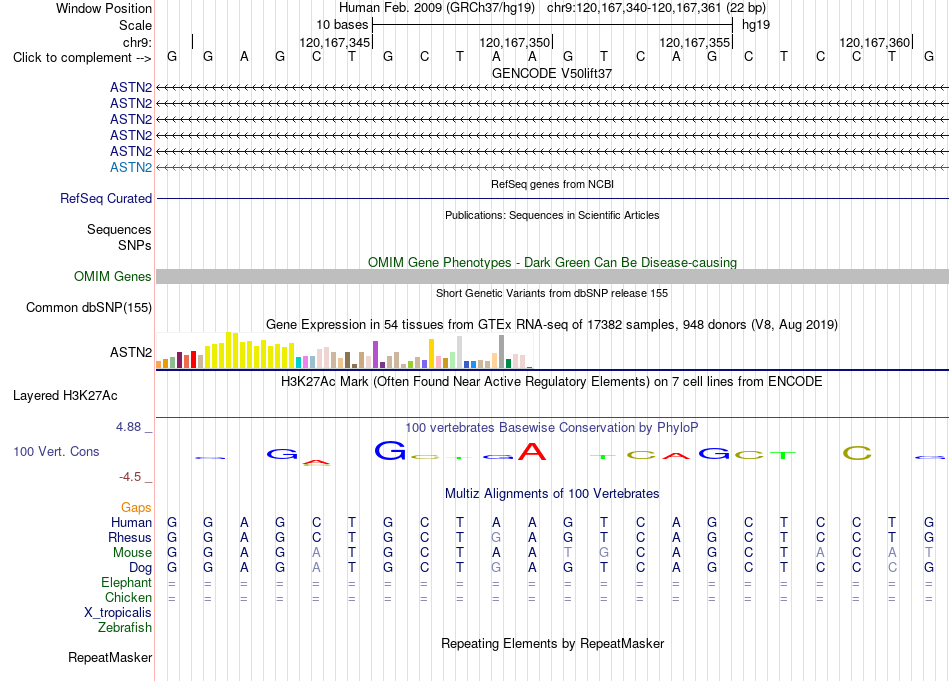This screenshot has width=950, height=681.
Task: Click the Mouse alignment row label
Action: (132, 553)
